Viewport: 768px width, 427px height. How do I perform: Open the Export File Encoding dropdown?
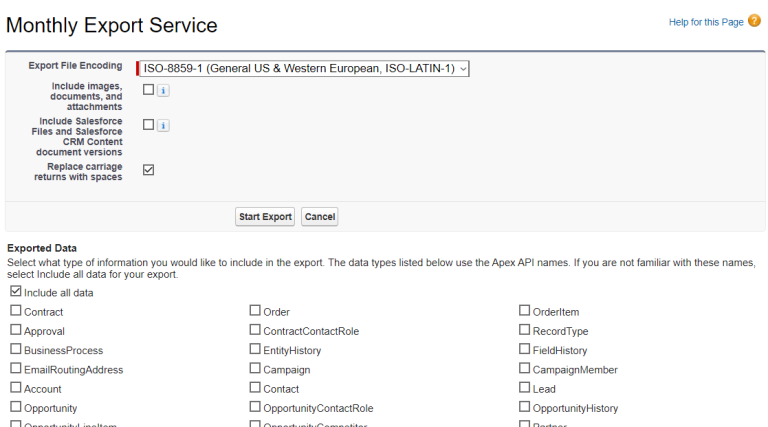pos(302,68)
